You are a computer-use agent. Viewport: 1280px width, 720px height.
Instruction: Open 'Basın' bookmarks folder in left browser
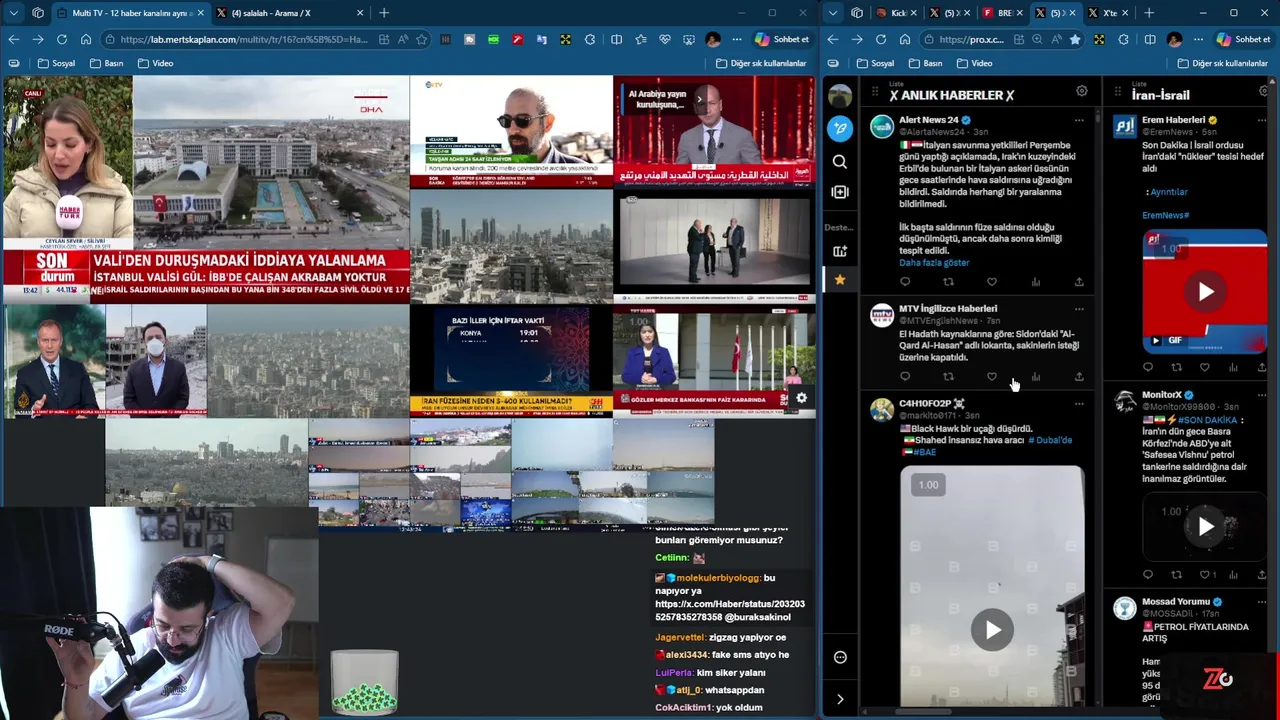(x=106, y=63)
